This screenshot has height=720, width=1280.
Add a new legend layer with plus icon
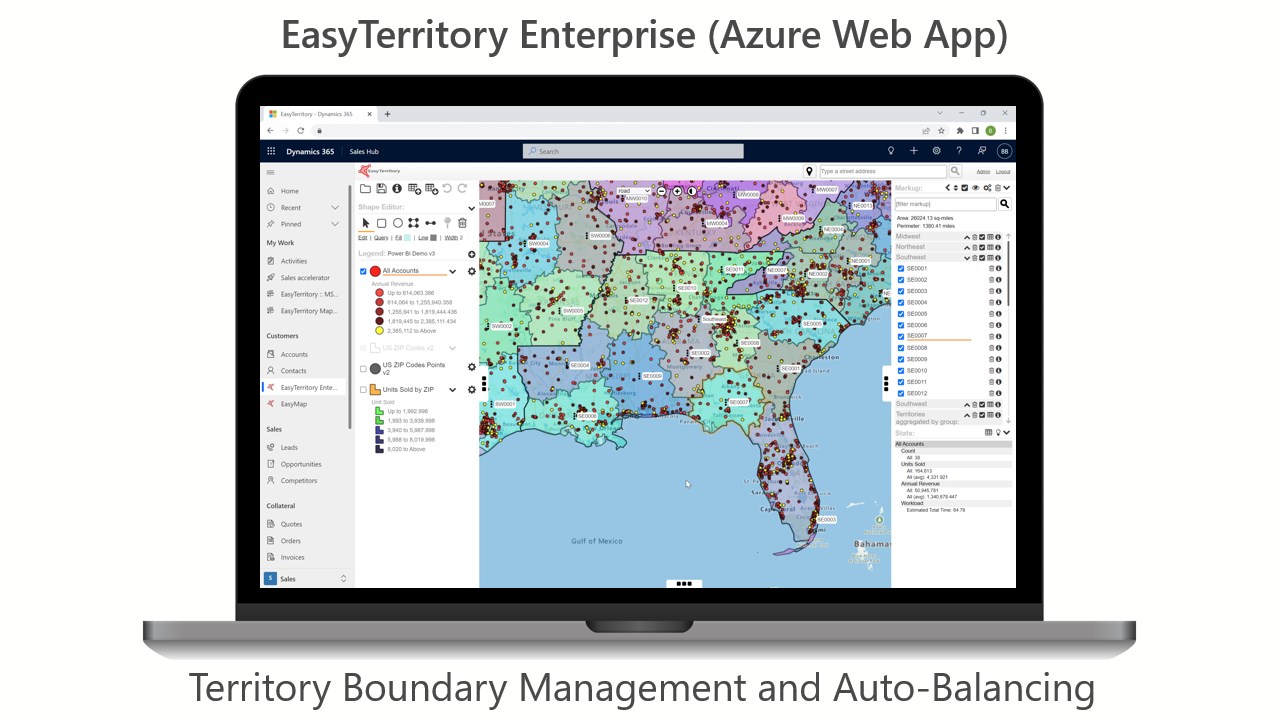[x=472, y=254]
